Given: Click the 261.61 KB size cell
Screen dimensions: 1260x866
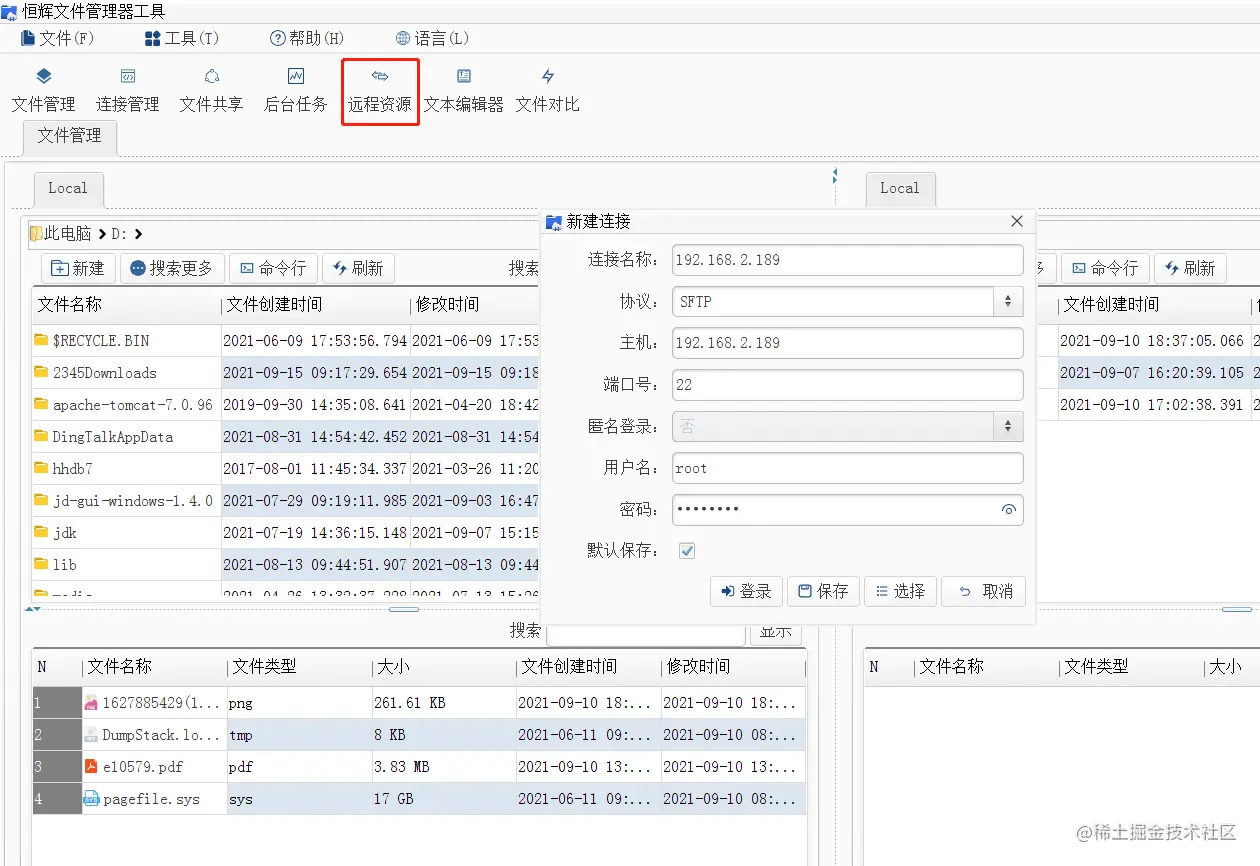Looking at the screenshot, I should tap(444, 703).
